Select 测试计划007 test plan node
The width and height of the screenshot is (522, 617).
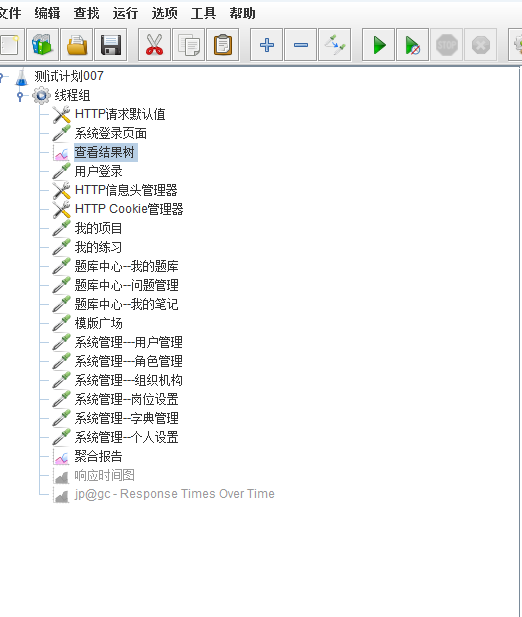point(69,76)
